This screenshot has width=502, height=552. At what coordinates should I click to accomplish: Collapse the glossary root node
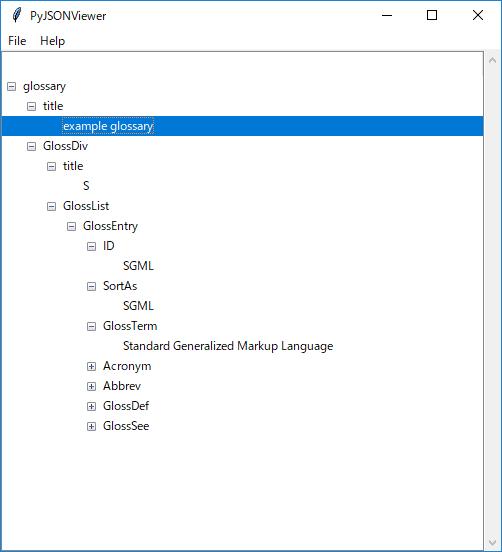click(x=12, y=87)
